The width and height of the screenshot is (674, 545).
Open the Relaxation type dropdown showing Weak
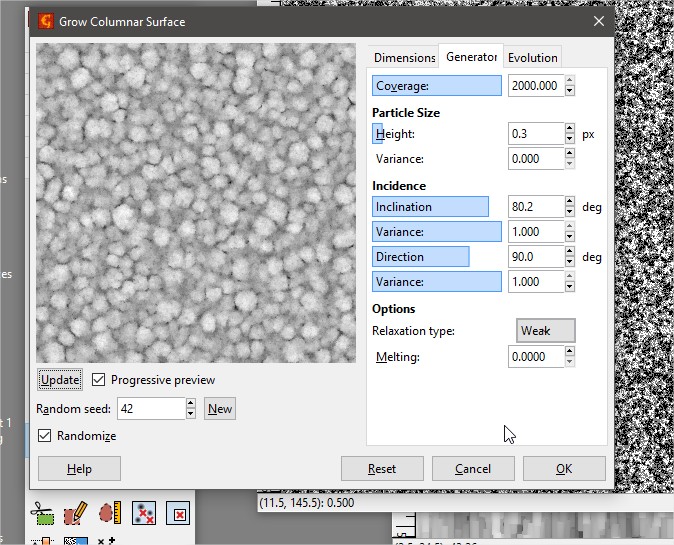(546, 331)
